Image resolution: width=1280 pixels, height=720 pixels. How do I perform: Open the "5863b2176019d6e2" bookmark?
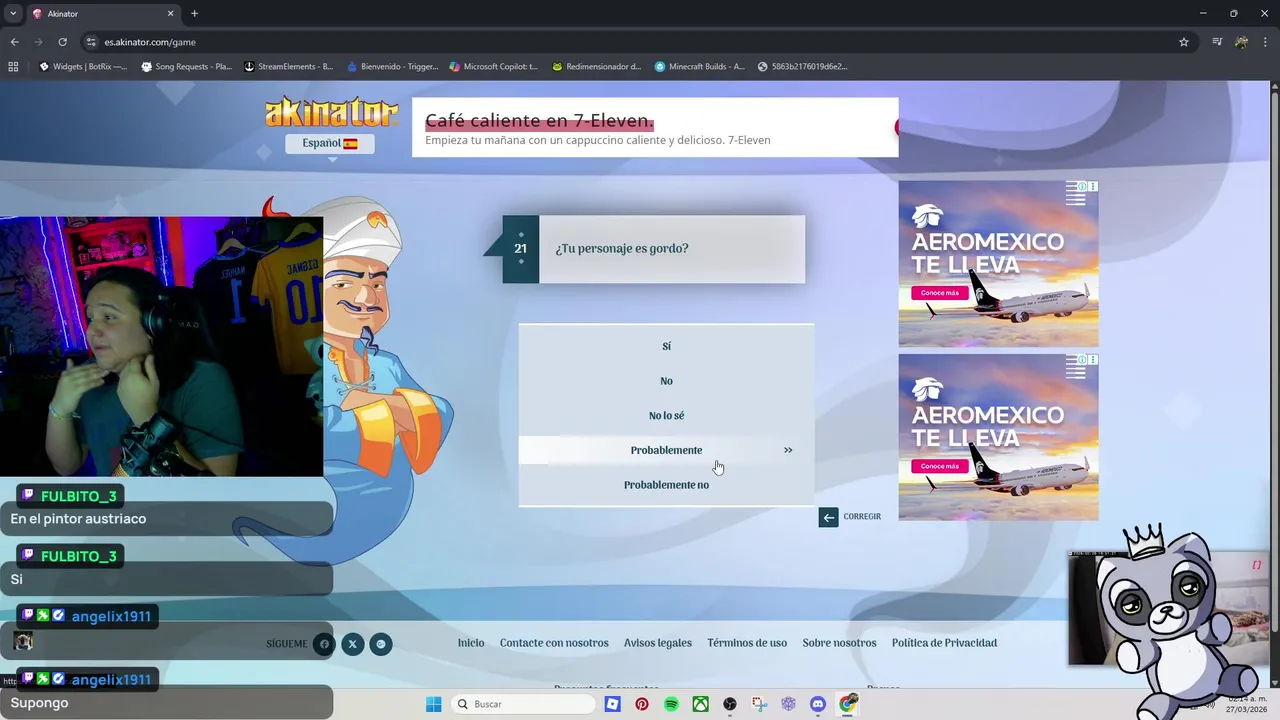click(803, 67)
